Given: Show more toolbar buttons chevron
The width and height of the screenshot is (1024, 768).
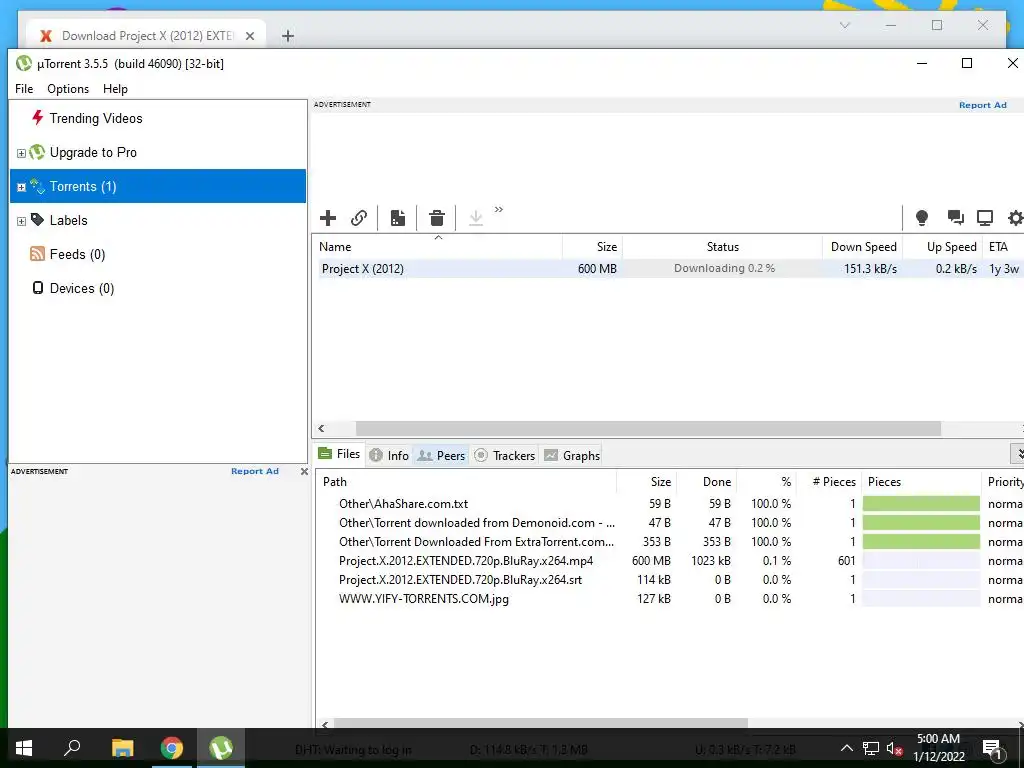Looking at the screenshot, I should point(499,210).
